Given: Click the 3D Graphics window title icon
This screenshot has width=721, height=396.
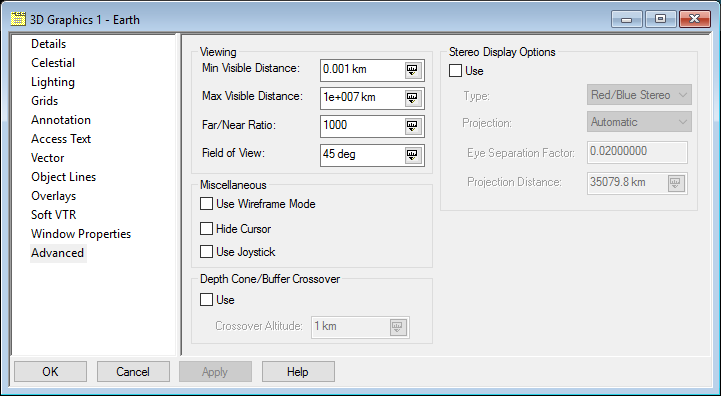Looking at the screenshot, I should (18, 19).
